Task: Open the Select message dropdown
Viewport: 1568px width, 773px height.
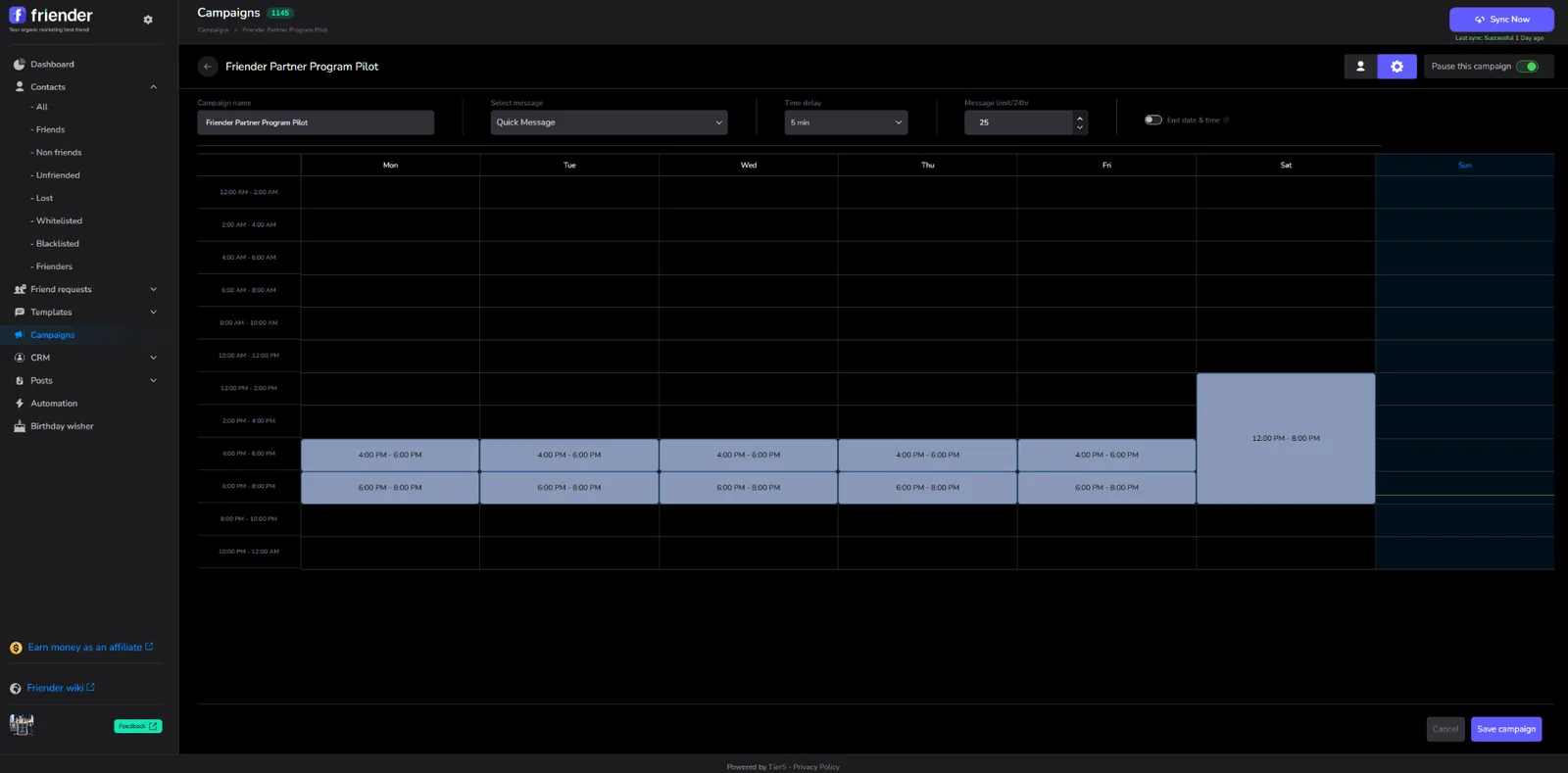Action: [x=609, y=122]
